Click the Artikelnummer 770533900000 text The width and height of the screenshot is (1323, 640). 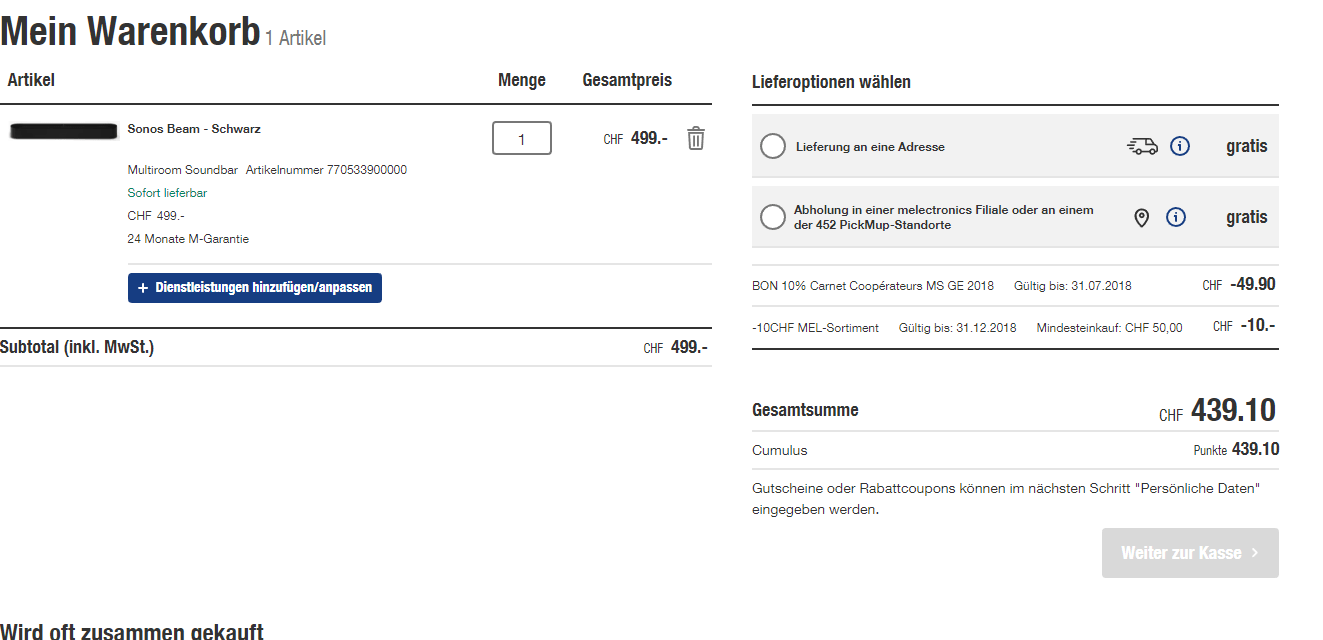[326, 170]
